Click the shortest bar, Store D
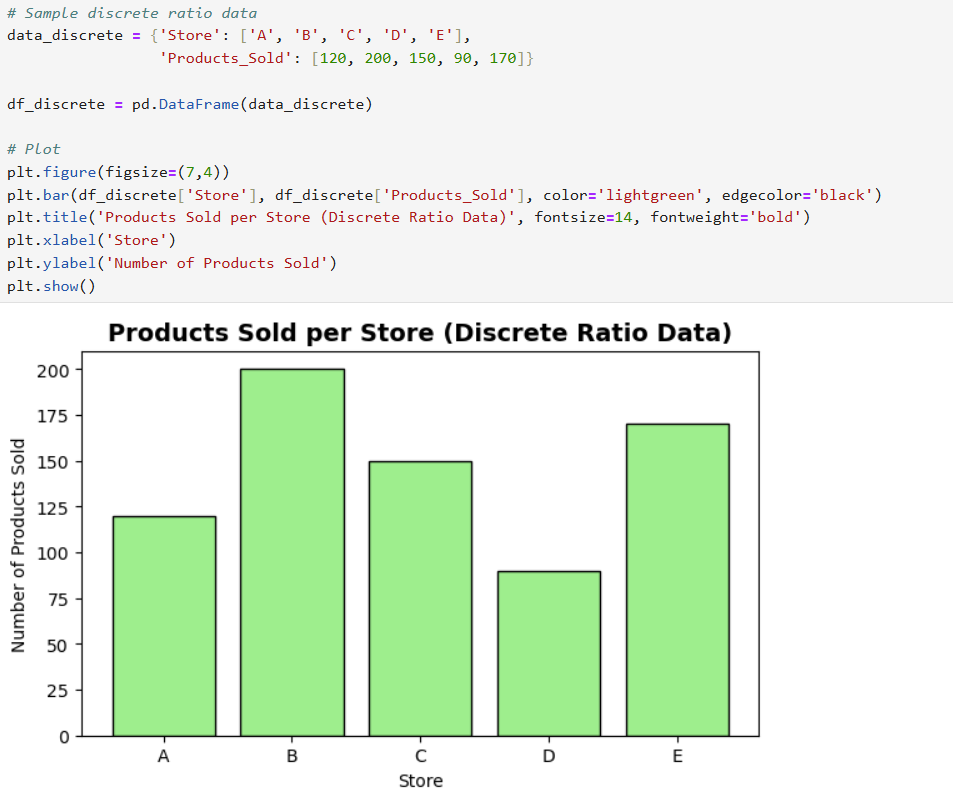 [x=548, y=653]
